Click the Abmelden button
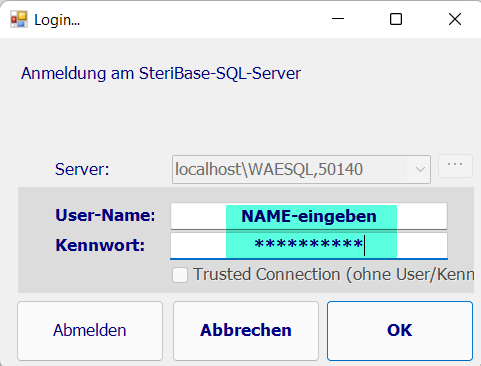 pyautogui.click(x=90, y=331)
